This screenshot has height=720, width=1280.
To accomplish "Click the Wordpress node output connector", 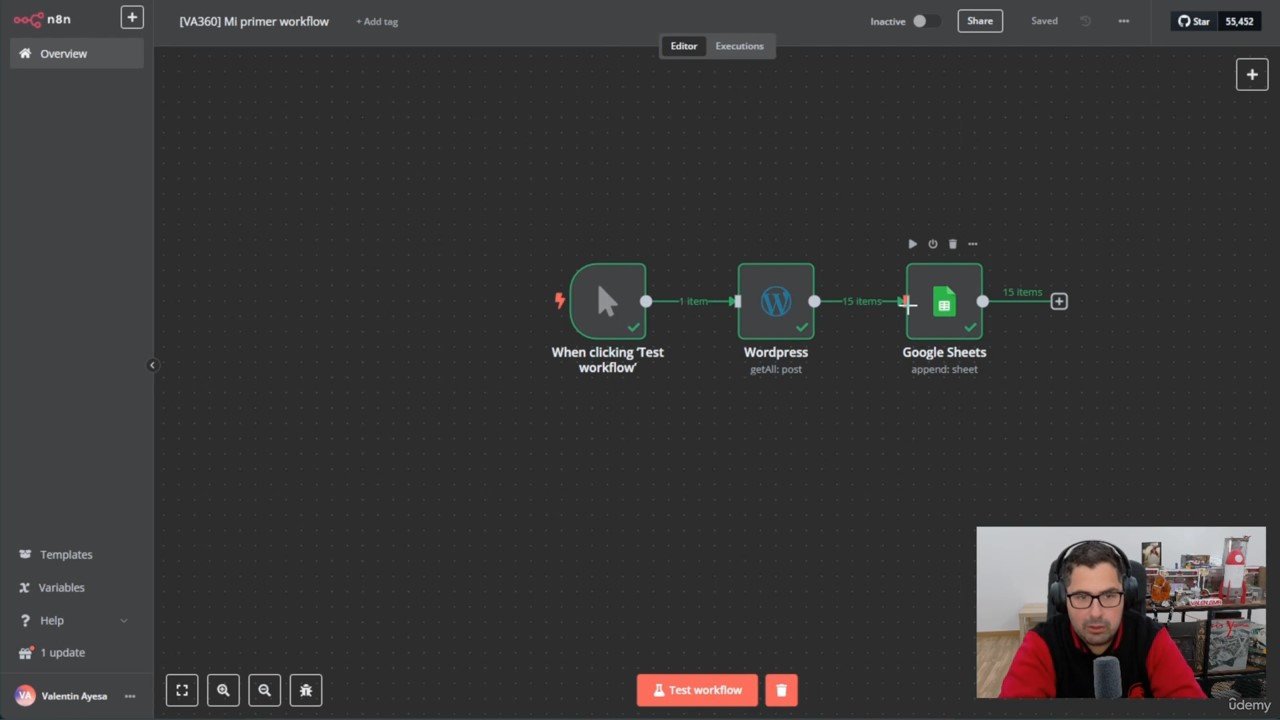I will tap(814, 301).
